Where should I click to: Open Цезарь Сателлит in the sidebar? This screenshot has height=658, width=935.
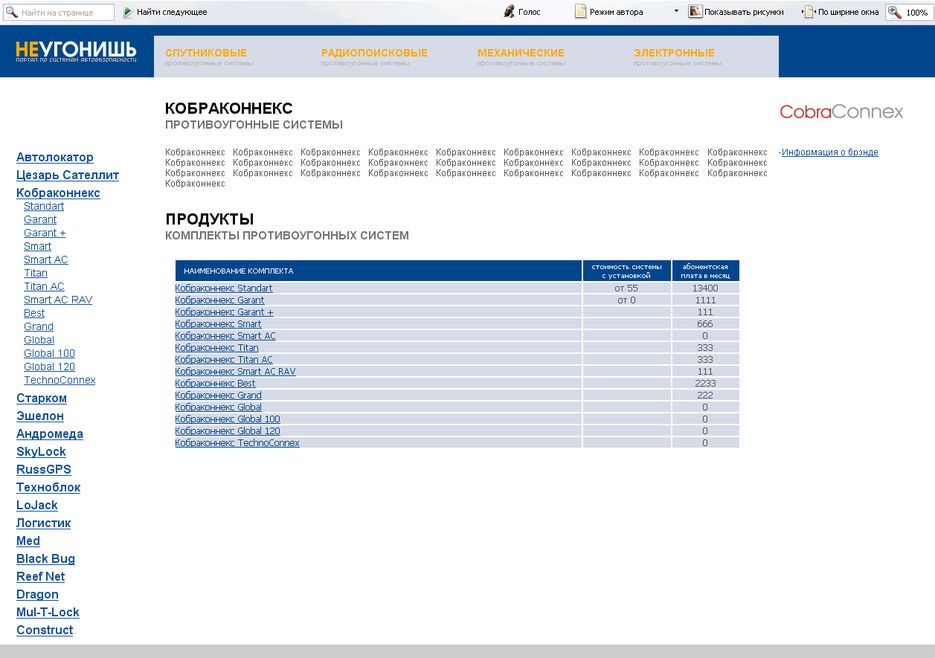[67, 175]
